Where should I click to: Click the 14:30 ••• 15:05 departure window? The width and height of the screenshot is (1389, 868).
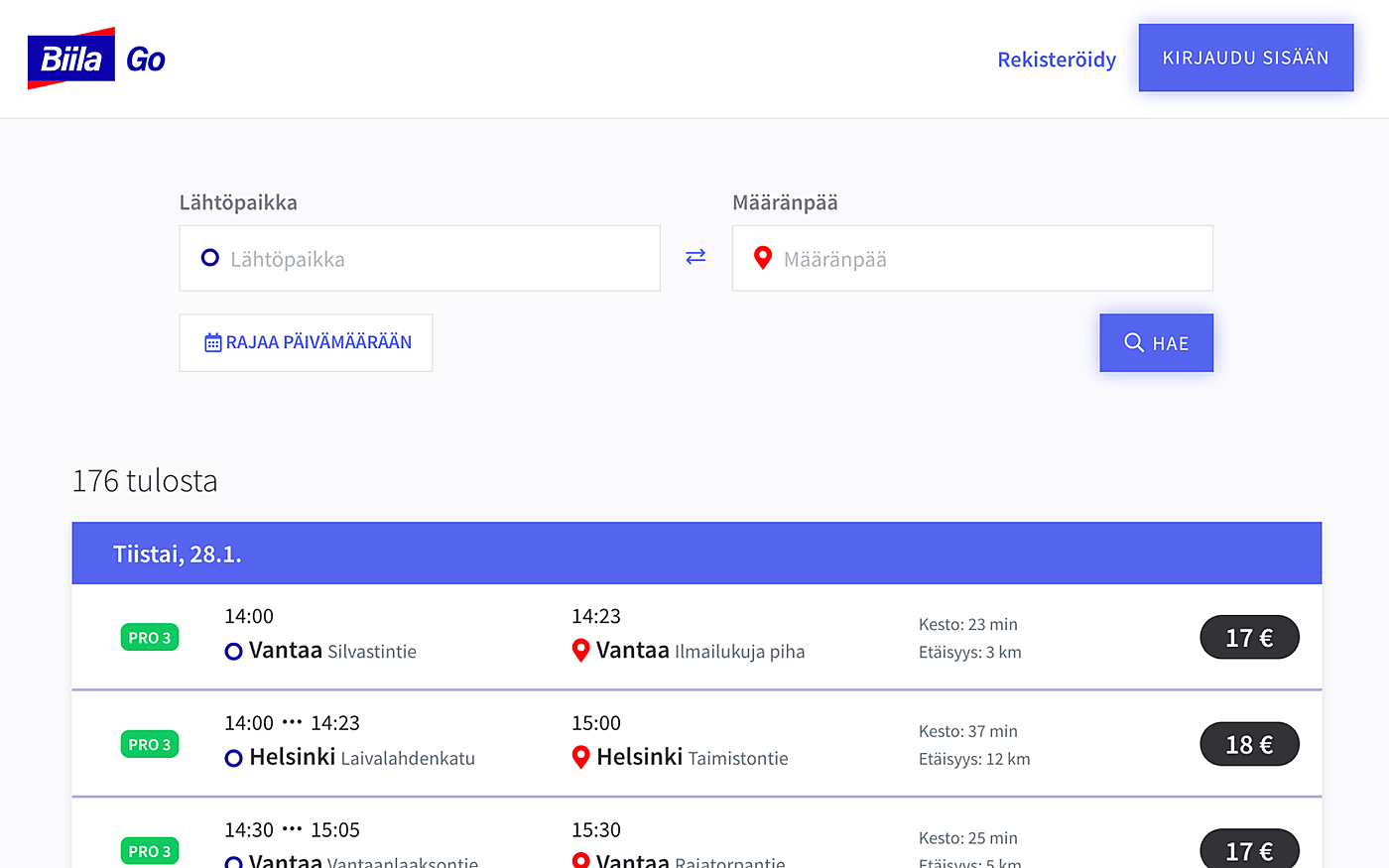(292, 829)
